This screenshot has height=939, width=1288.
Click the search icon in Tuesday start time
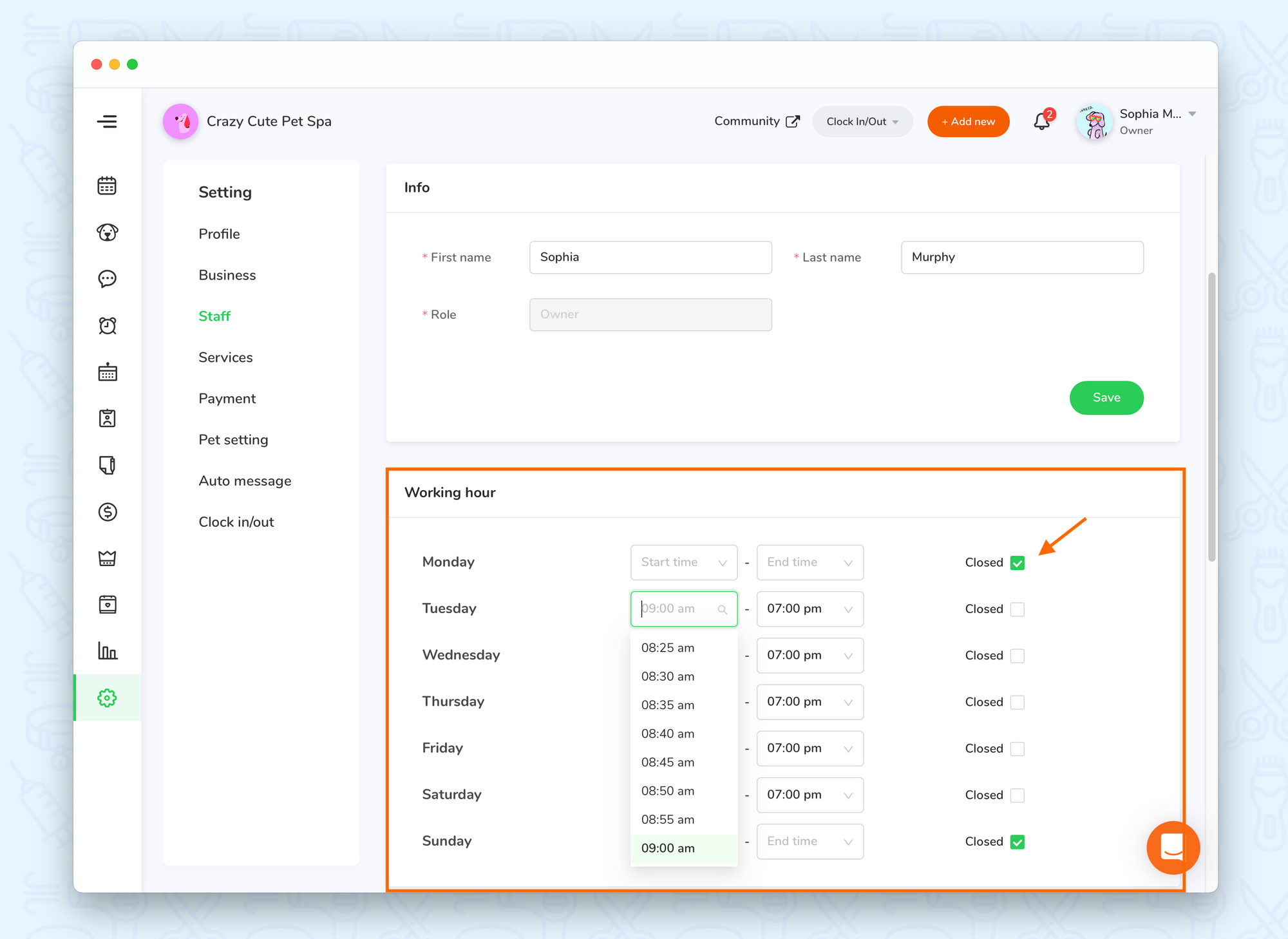click(723, 609)
